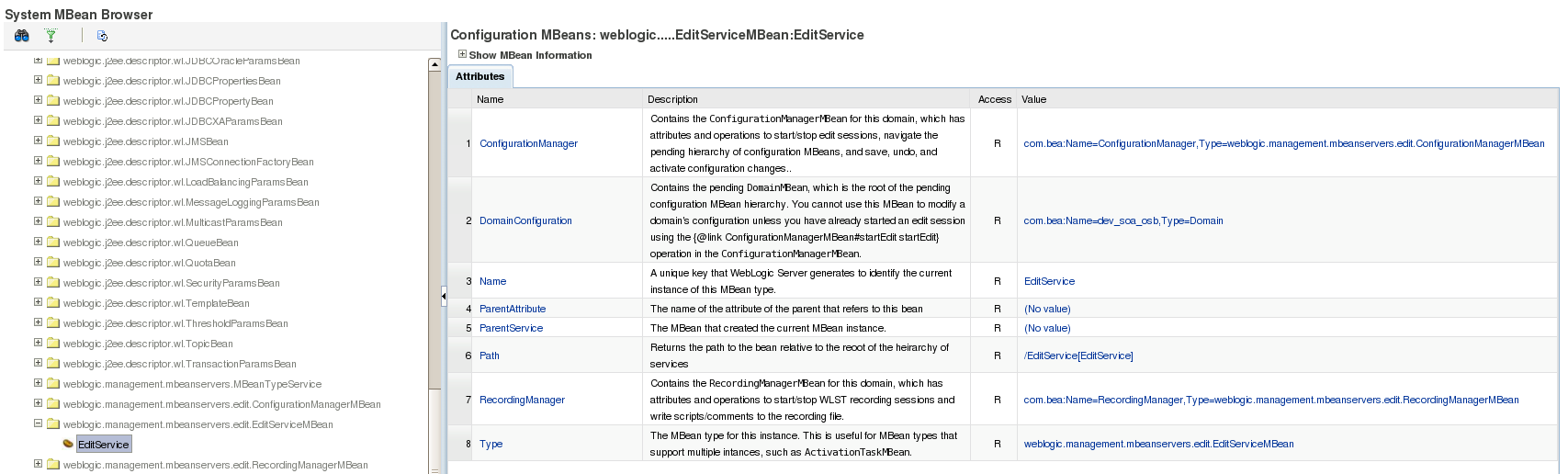Click the Refresh icon in the MBean toolbar

[x=102, y=36]
